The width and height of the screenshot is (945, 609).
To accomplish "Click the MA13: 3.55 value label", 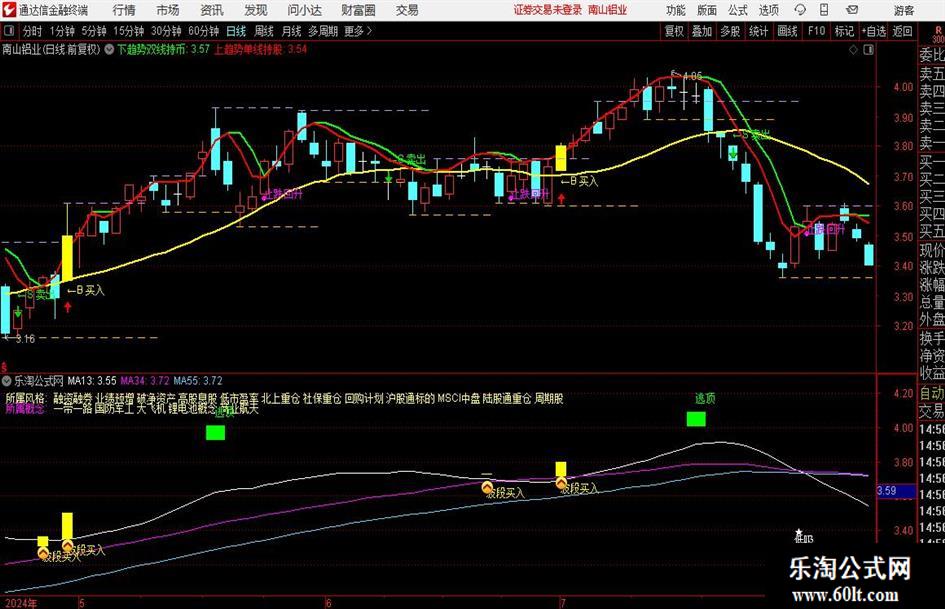I will pyautogui.click(x=92, y=381).
